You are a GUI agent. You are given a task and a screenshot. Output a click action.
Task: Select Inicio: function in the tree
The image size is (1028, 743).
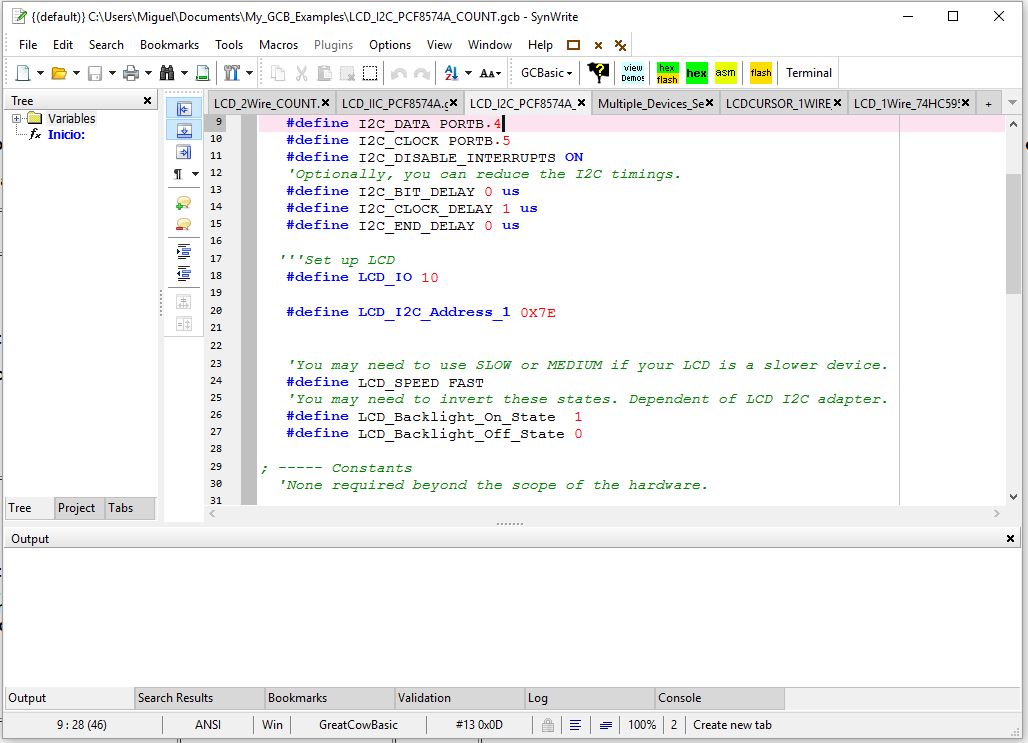(x=66, y=134)
